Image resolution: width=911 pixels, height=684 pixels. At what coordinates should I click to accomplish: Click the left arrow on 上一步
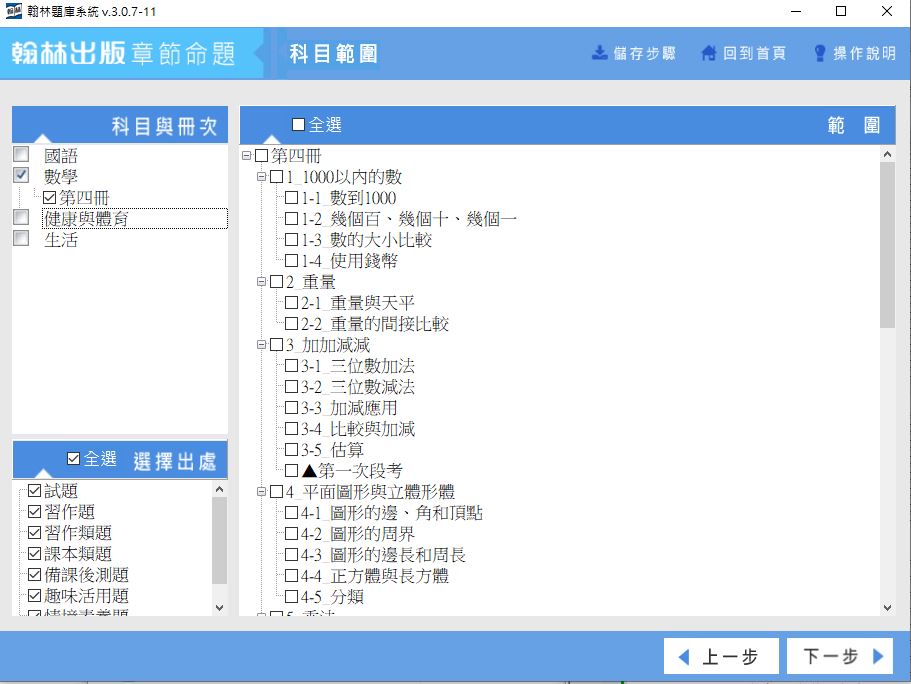pyautogui.click(x=684, y=657)
